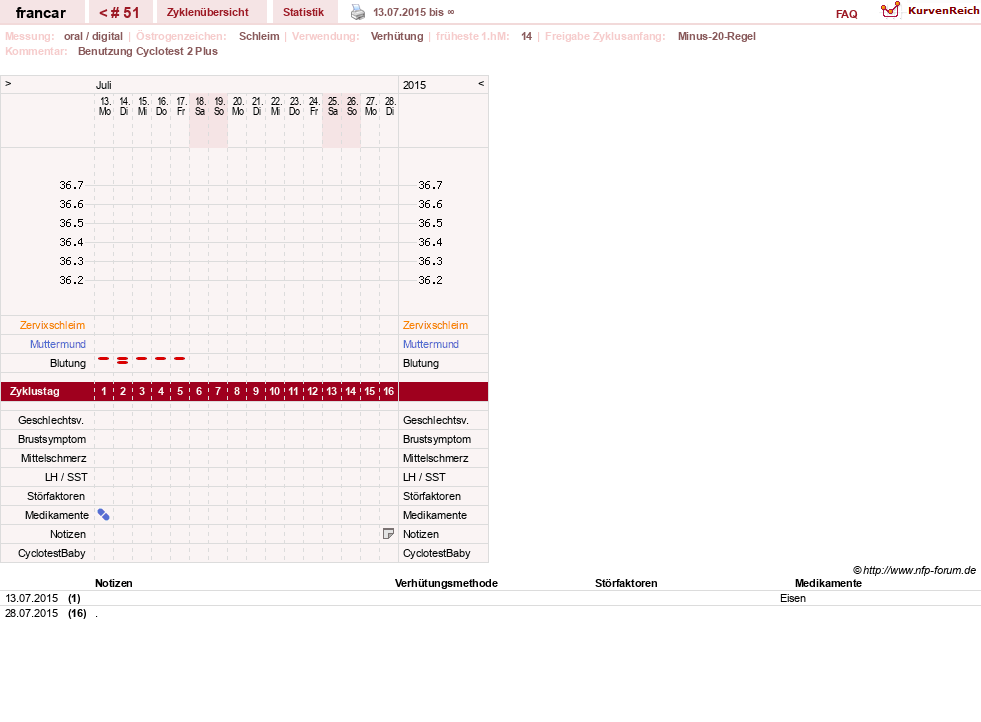Screen dimensions: 981x722
Task: Click the bleeding mark on 17 July
Action: pos(180,358)
